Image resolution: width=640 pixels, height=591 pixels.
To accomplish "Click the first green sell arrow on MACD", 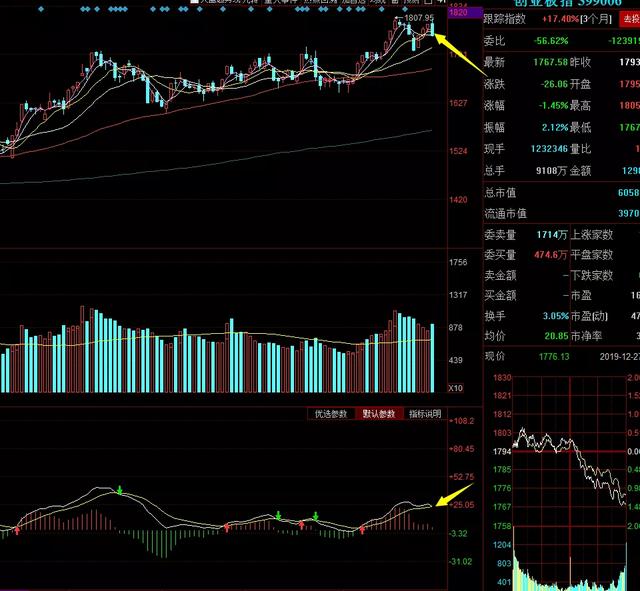I will pyautogui.click(x=120, y=490).
